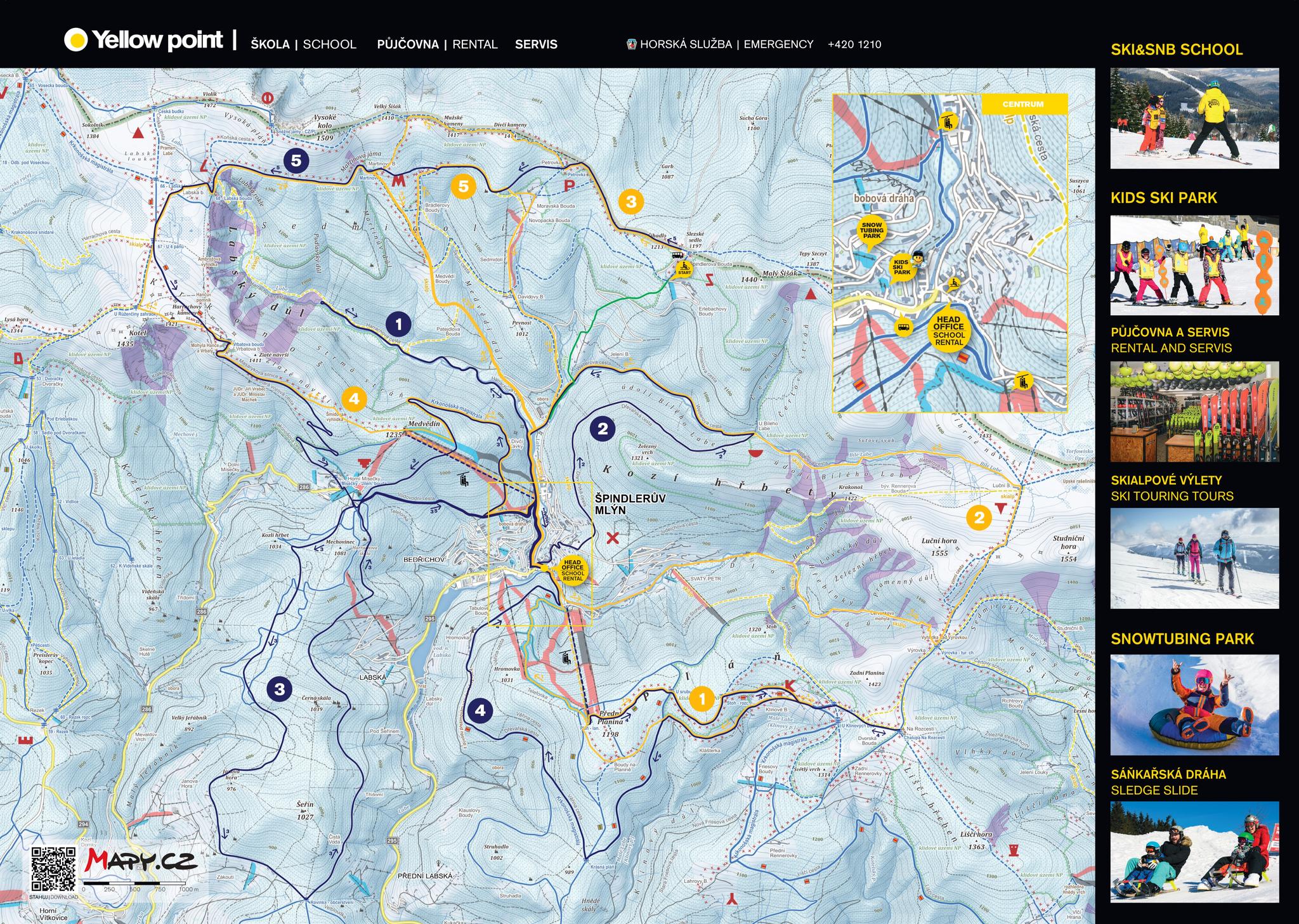The height and width of the screenshot is (924, 1299).
Task: Open the Ski&SNB School photo
Action: point(1194,119)
